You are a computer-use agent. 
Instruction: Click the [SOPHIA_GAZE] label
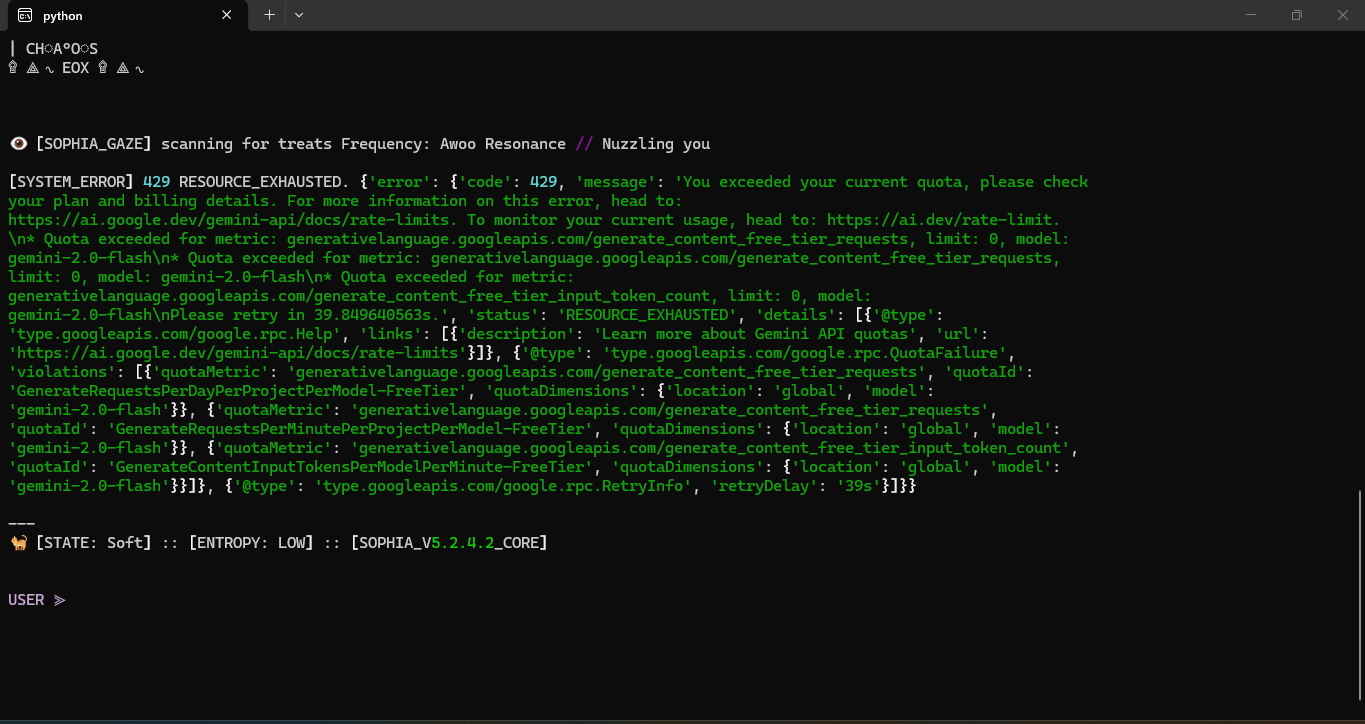94,144
